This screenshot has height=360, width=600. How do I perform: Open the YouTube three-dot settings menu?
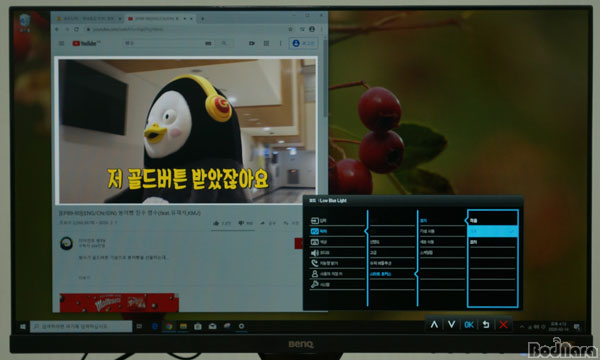(x=280, y=43)
